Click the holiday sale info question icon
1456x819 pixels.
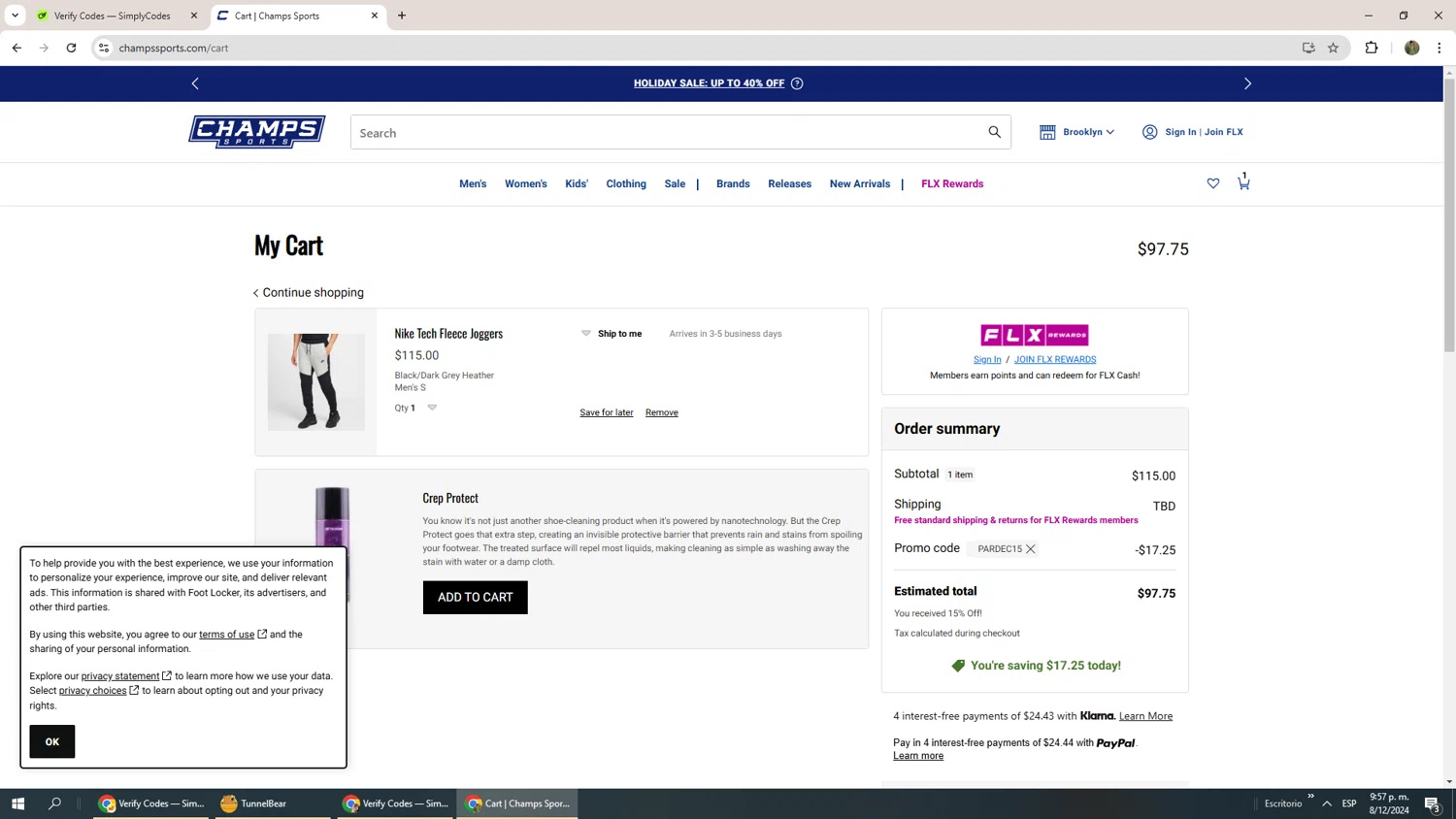(797, 83)
